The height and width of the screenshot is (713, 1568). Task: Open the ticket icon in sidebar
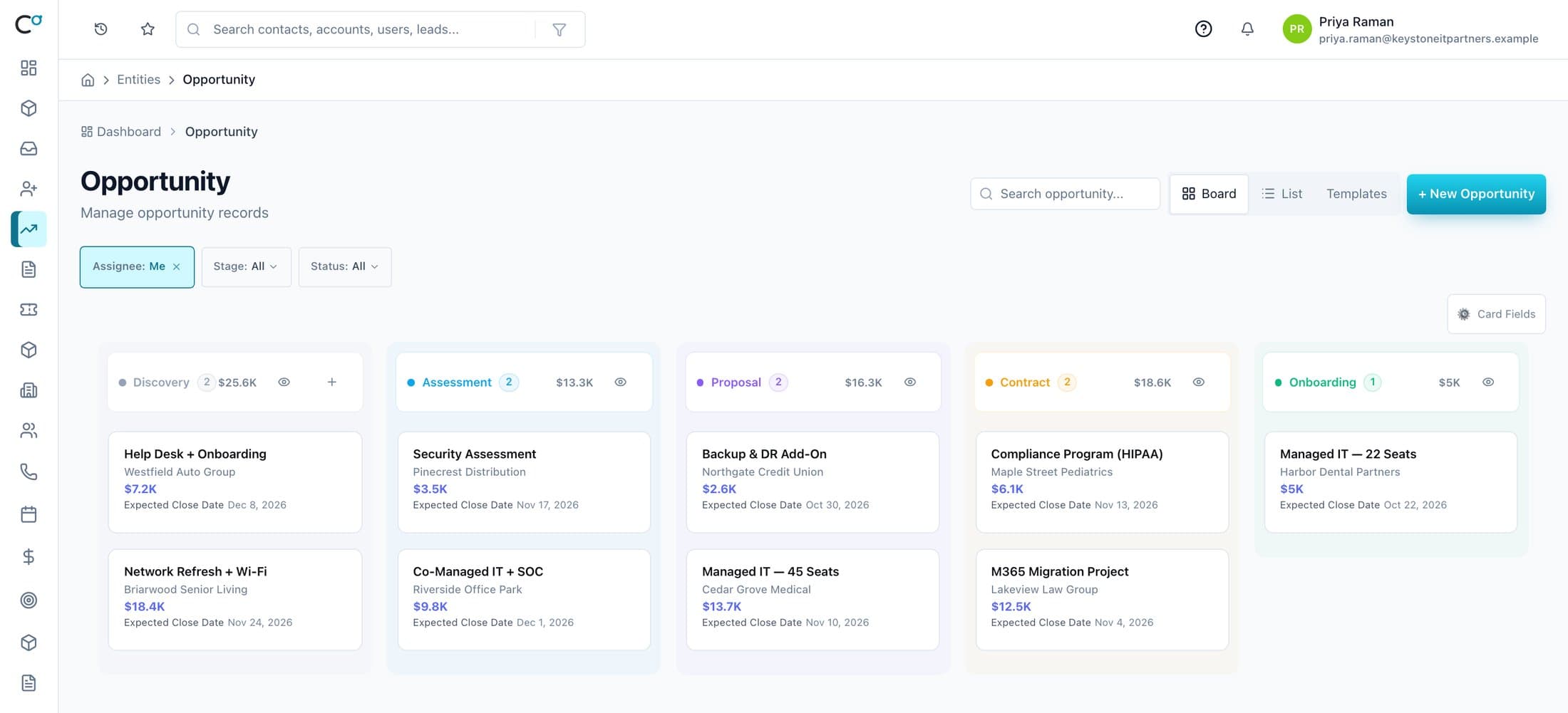tap(29, 310)
